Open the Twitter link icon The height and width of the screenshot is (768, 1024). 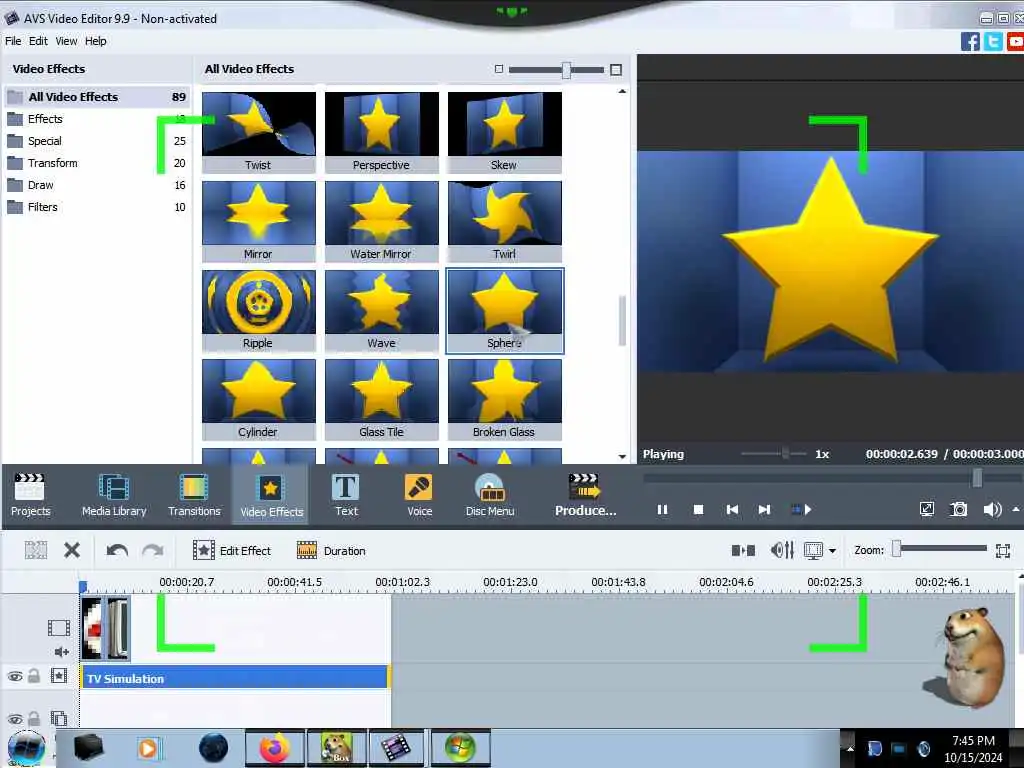click(x=993, y=42)
